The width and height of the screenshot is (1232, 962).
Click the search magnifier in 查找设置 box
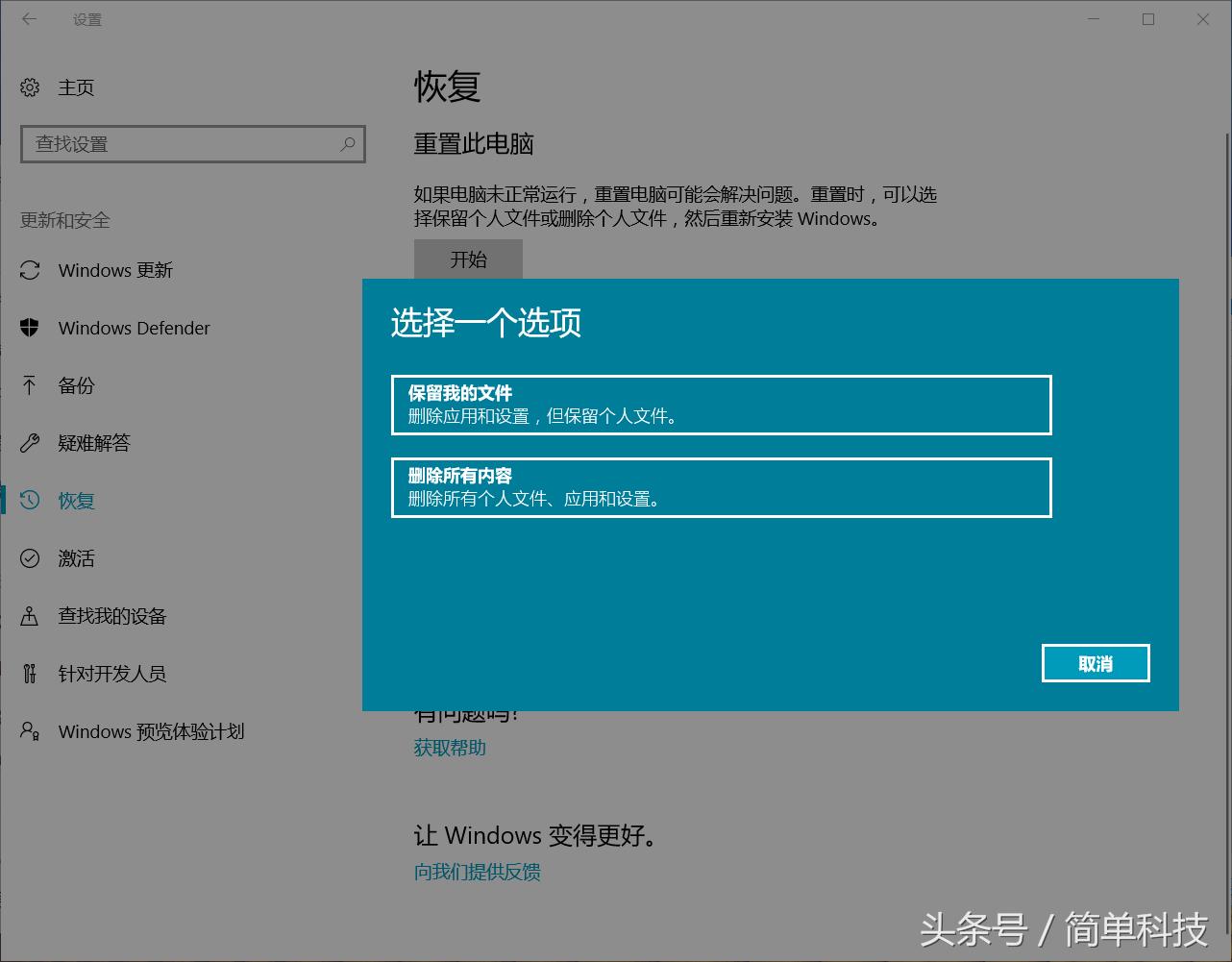tap(347, 144)
